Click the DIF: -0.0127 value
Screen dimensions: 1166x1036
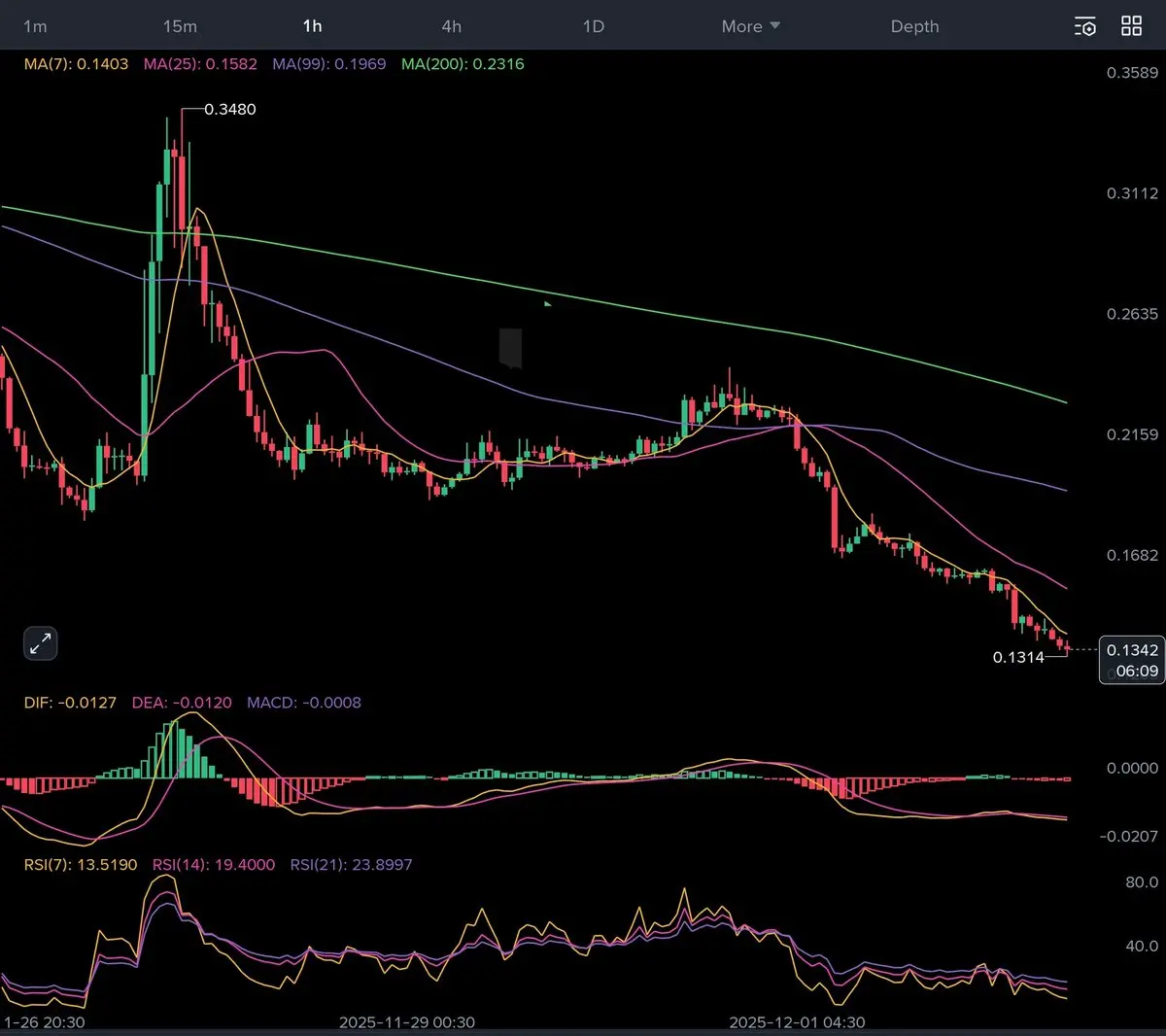(x=70, y=703)
